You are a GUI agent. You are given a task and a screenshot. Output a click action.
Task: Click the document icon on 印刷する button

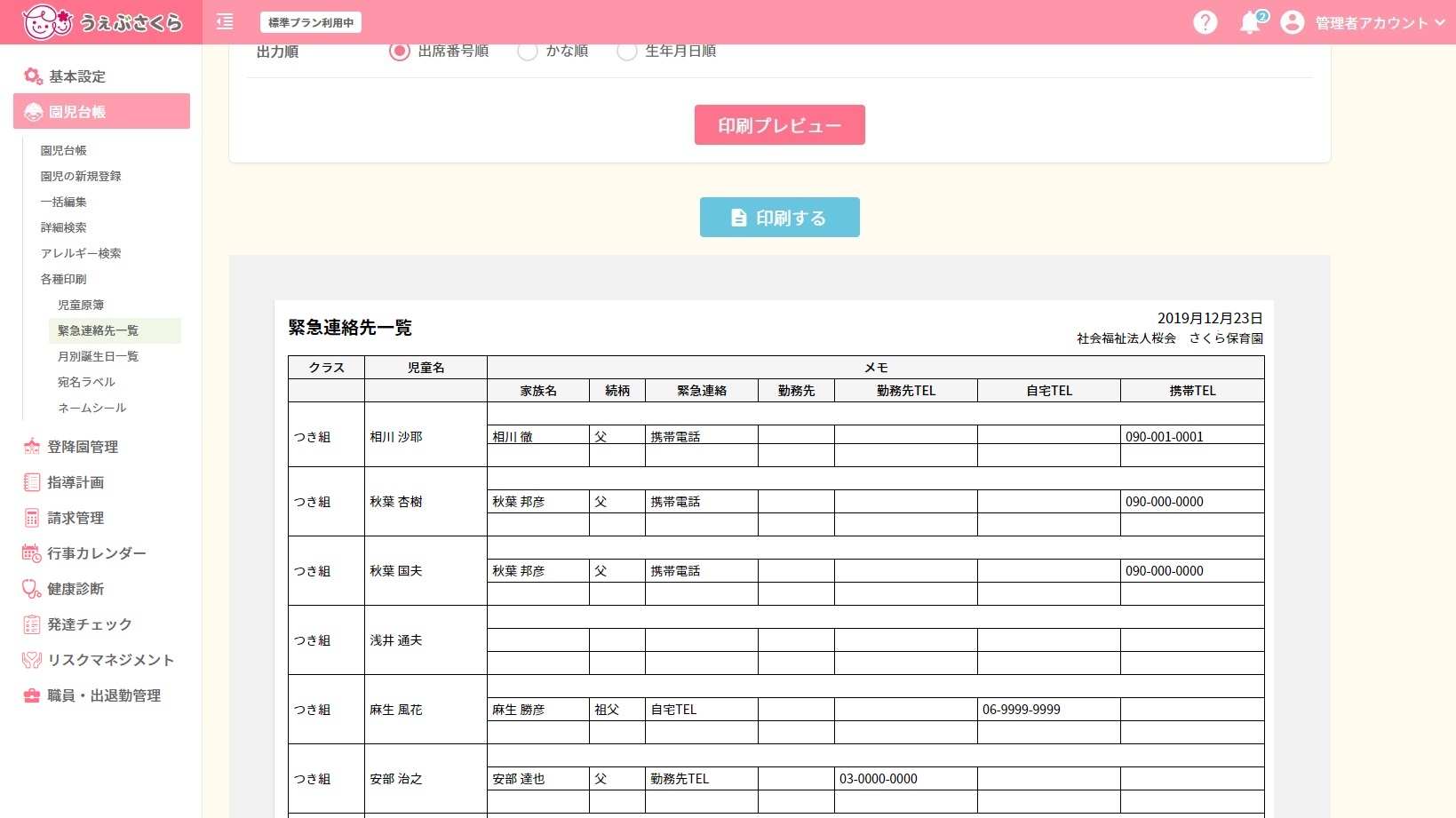(x=738, y=218)
